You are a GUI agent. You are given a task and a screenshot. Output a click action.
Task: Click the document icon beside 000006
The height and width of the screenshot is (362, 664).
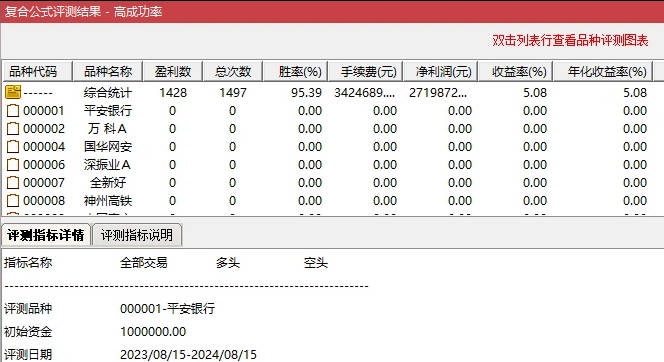13,164
